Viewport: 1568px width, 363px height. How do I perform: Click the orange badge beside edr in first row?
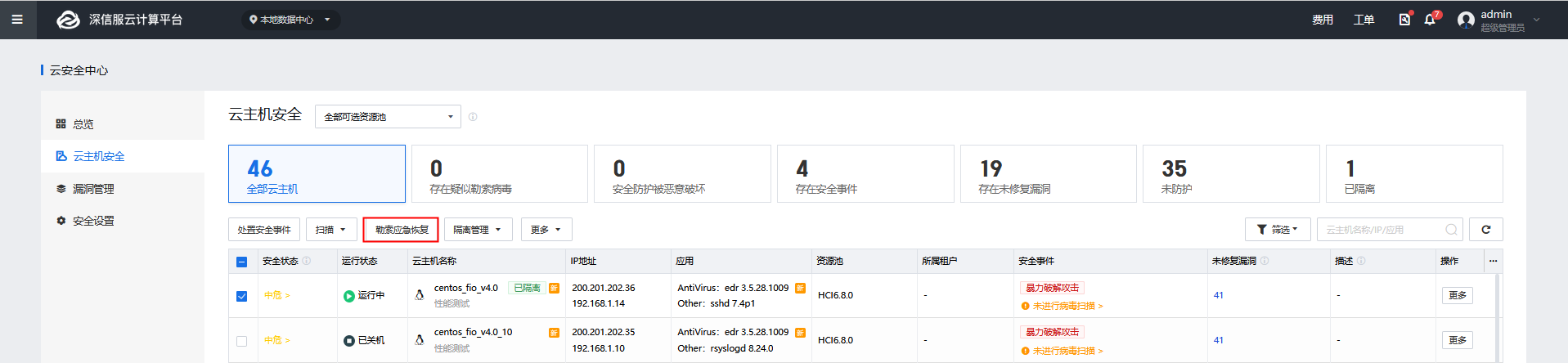[800, 288]
